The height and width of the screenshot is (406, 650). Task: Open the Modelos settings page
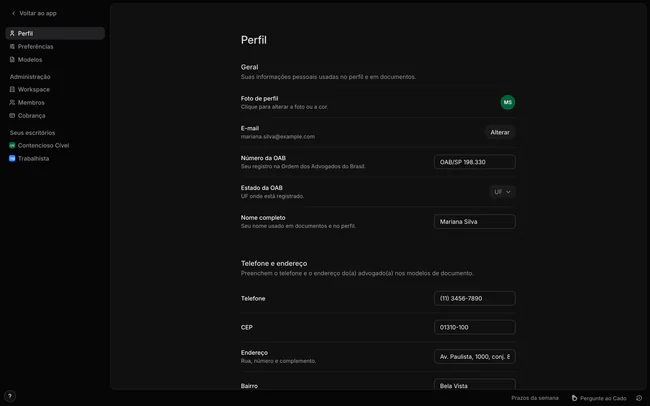(x=55, y=59)
